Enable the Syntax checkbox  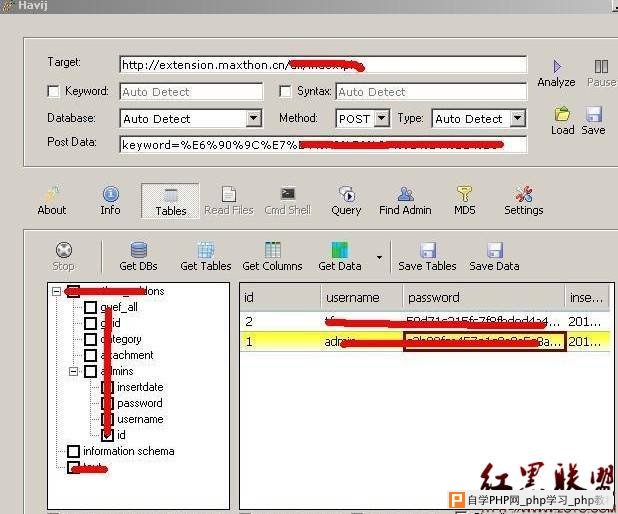pyautogui.click(x=285, y=91)
